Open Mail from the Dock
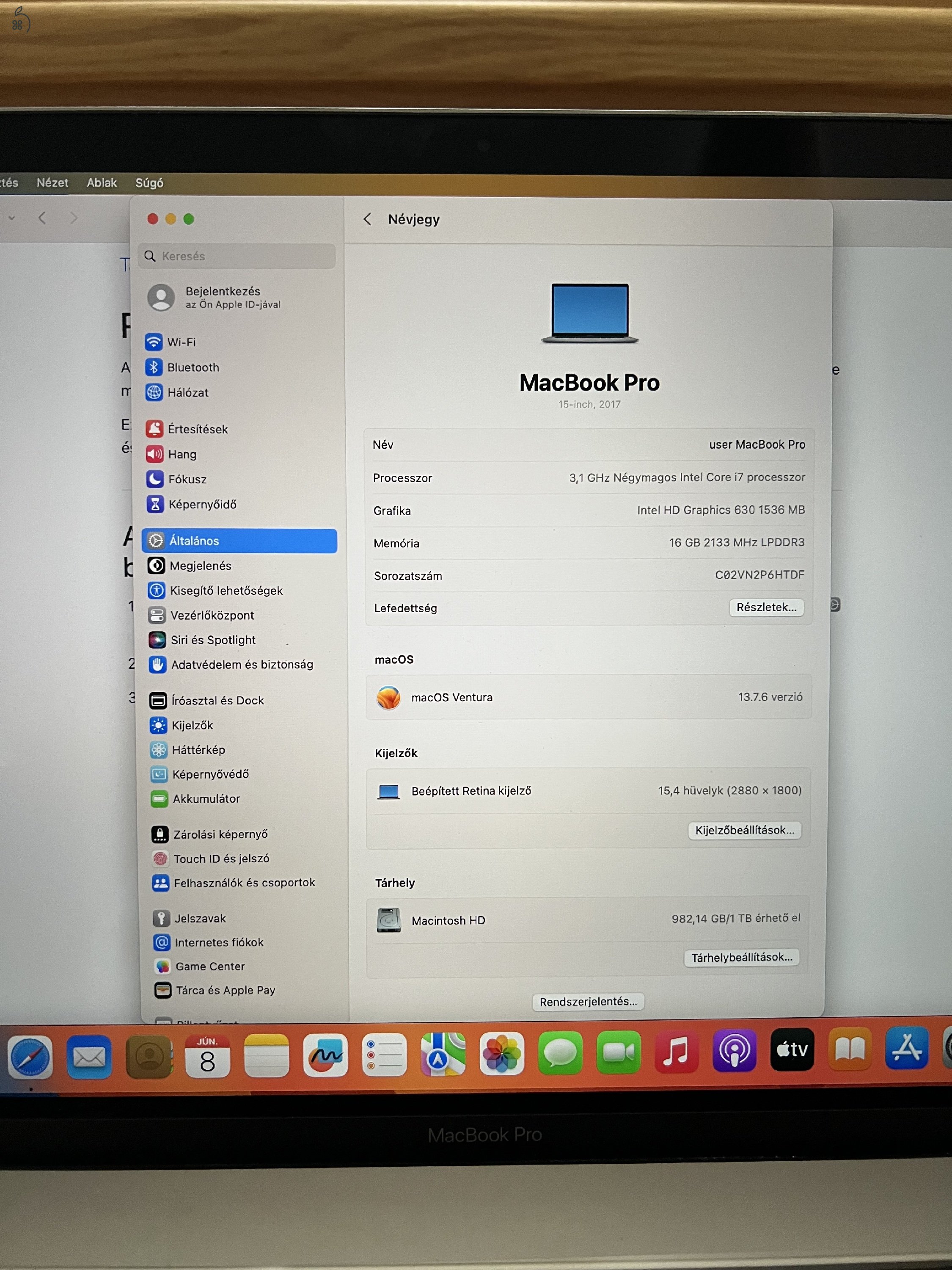The image size is (952, 1270). pyautogui.click(x=89, y=1057)
